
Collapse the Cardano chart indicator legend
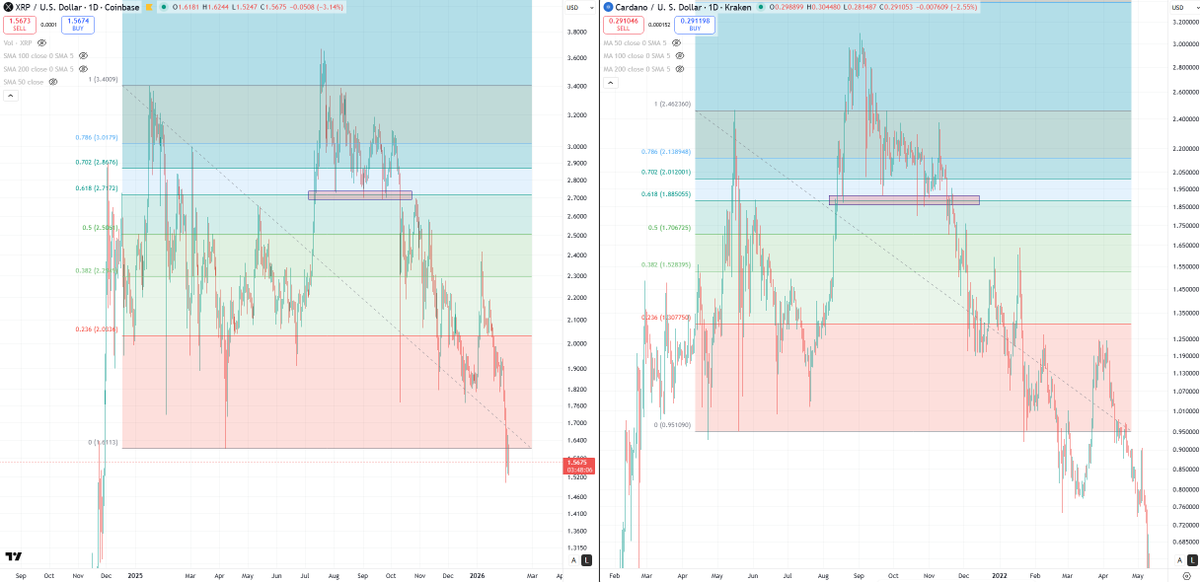[x=609, y=83]
